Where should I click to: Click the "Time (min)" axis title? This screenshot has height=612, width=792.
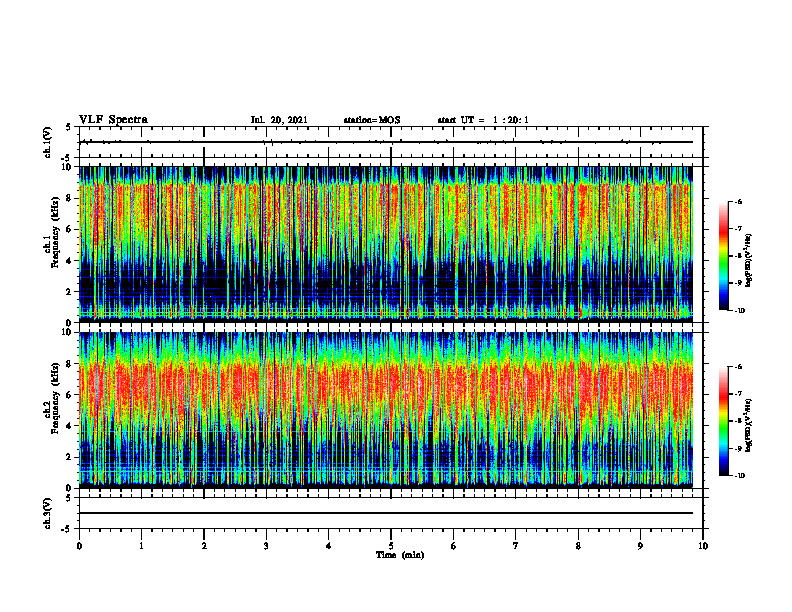point(400,555)
